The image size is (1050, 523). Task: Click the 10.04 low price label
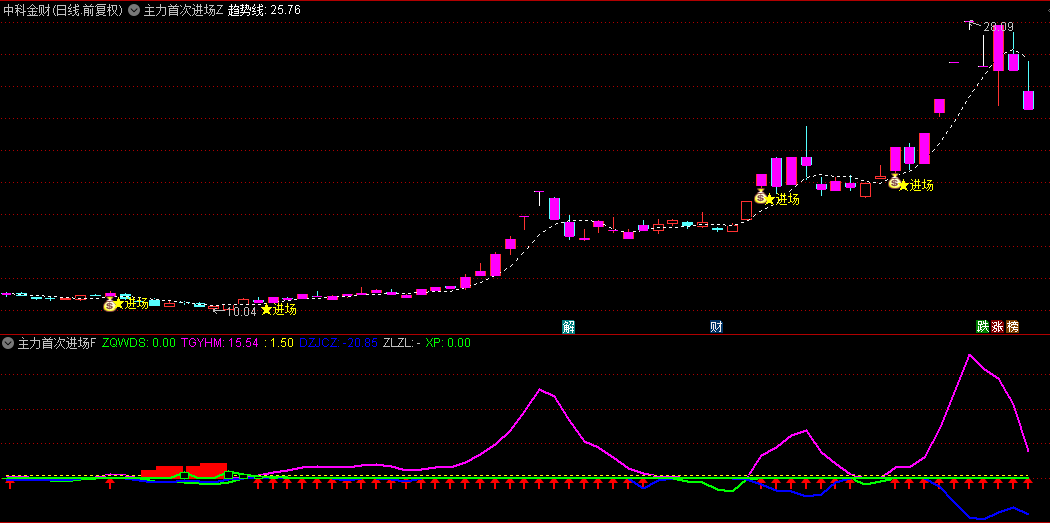coord(241,312)
